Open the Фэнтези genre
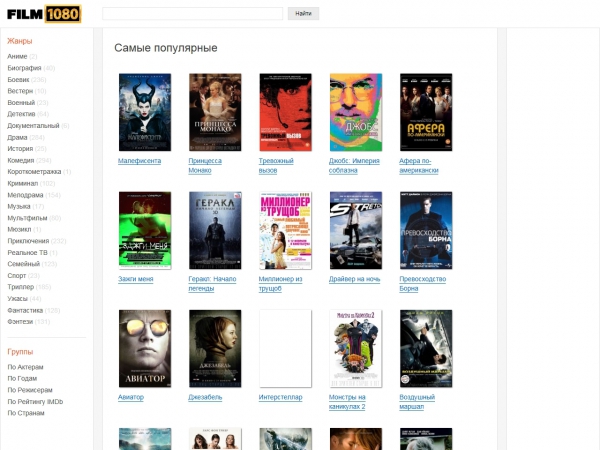The height and width of the screenshot is (450, 600). click(x=20, y=321)
